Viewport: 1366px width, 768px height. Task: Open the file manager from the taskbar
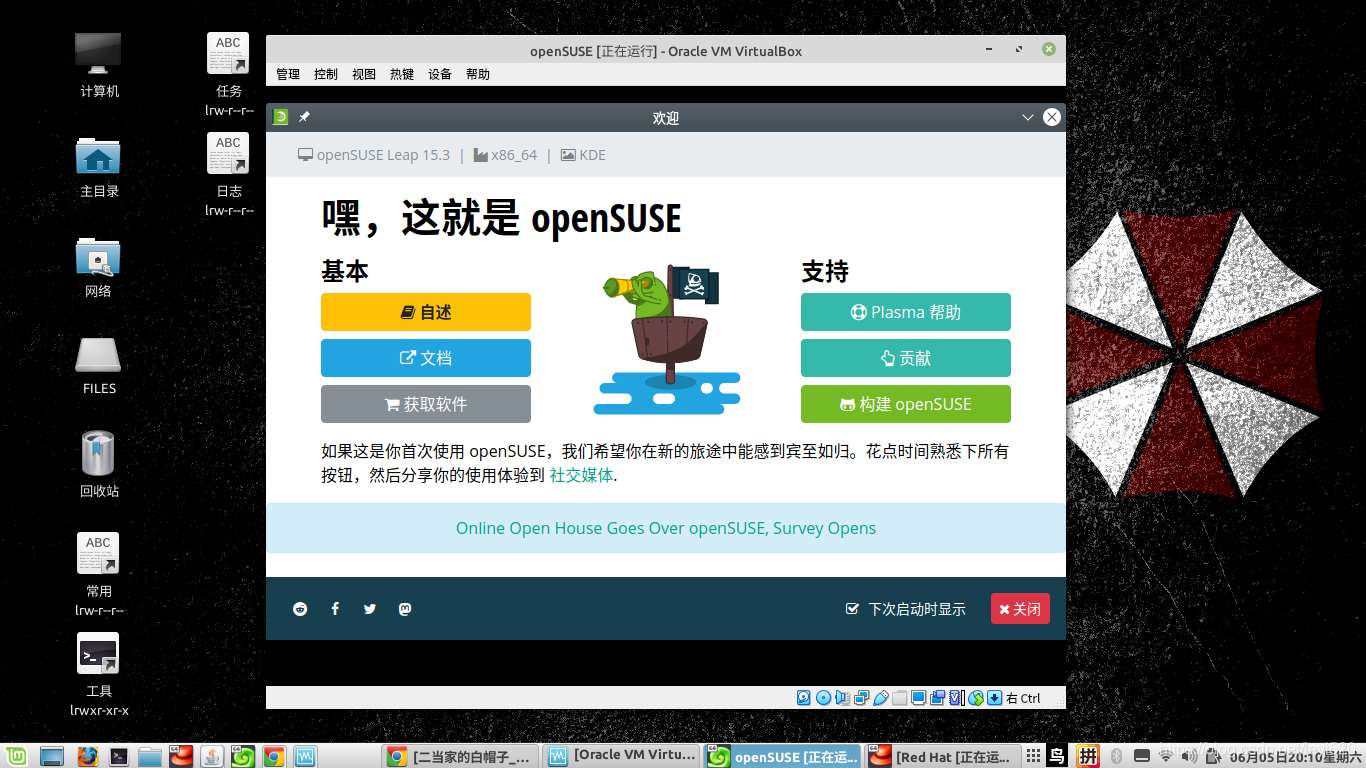[x=150, y=757]
